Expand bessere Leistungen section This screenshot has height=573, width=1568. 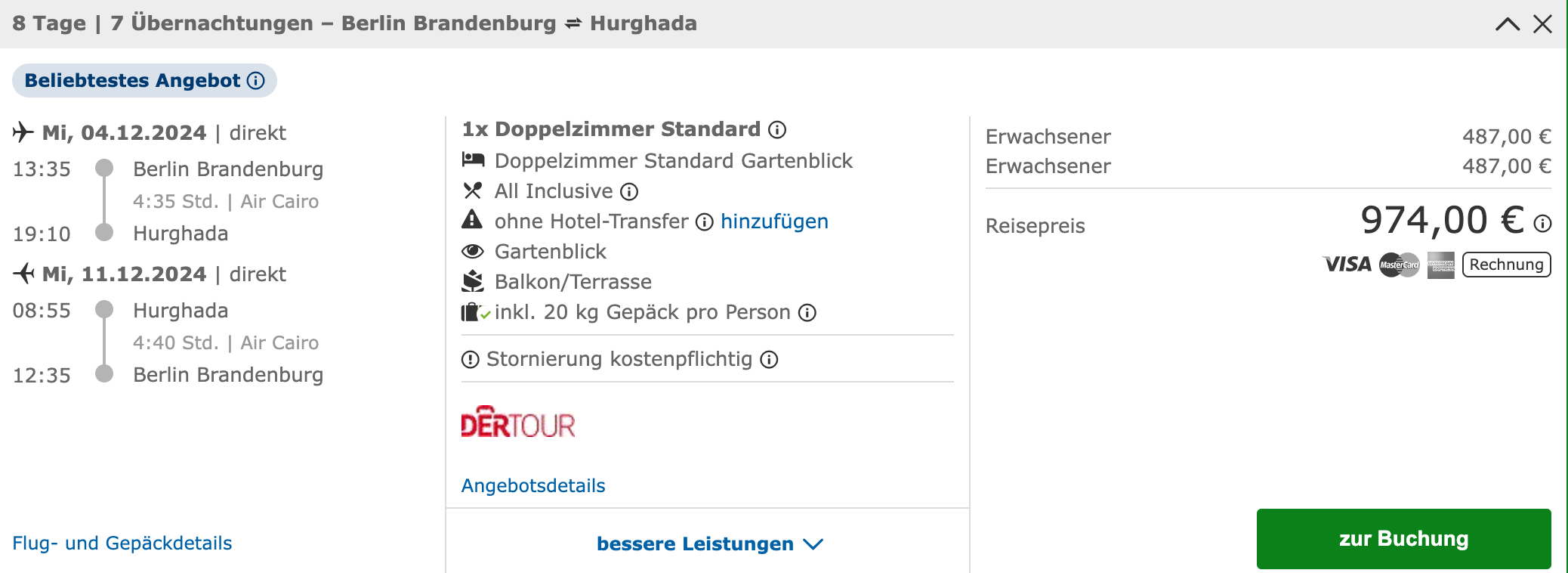709,544
